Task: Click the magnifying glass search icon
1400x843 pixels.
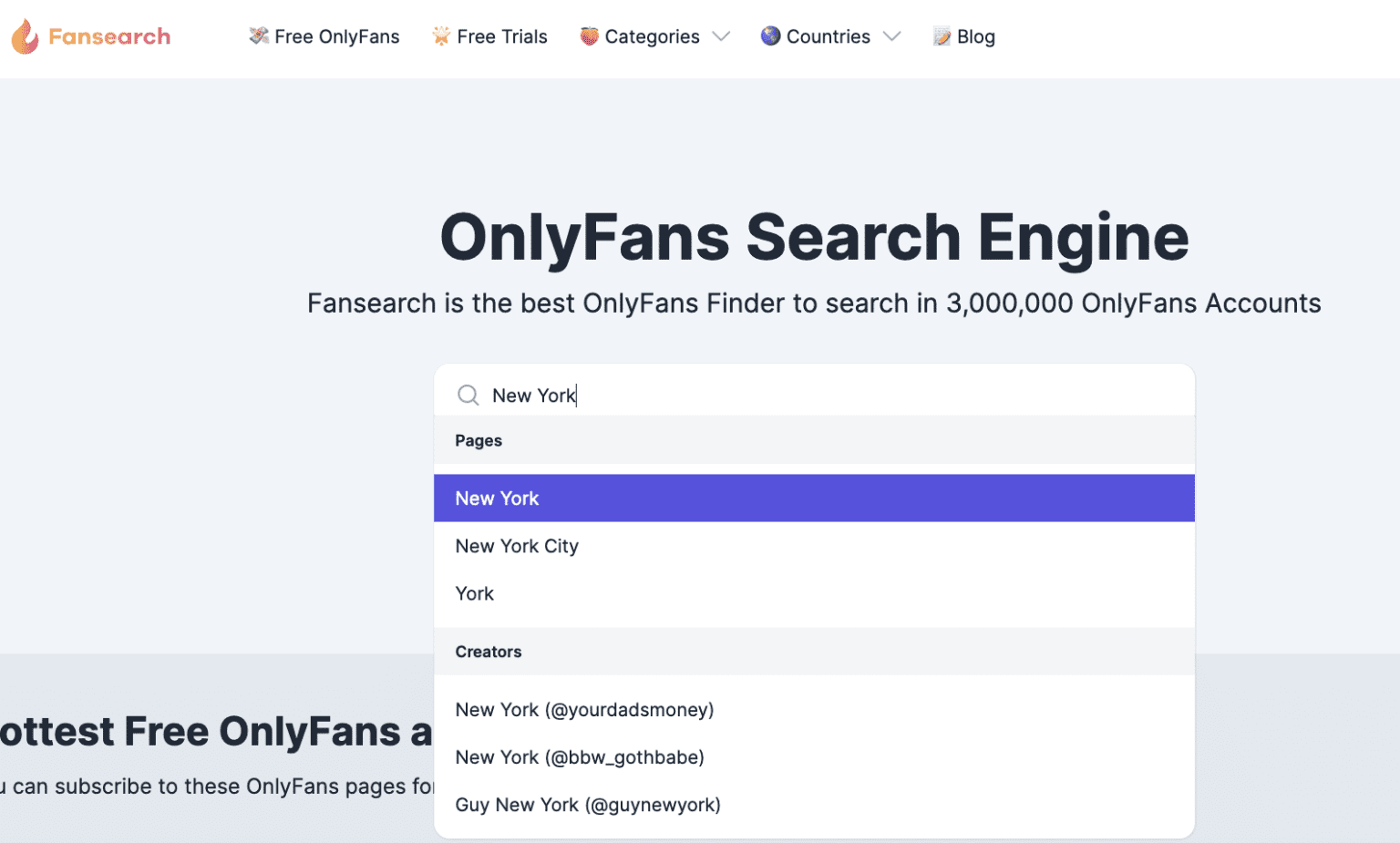Action: [468, 395]
